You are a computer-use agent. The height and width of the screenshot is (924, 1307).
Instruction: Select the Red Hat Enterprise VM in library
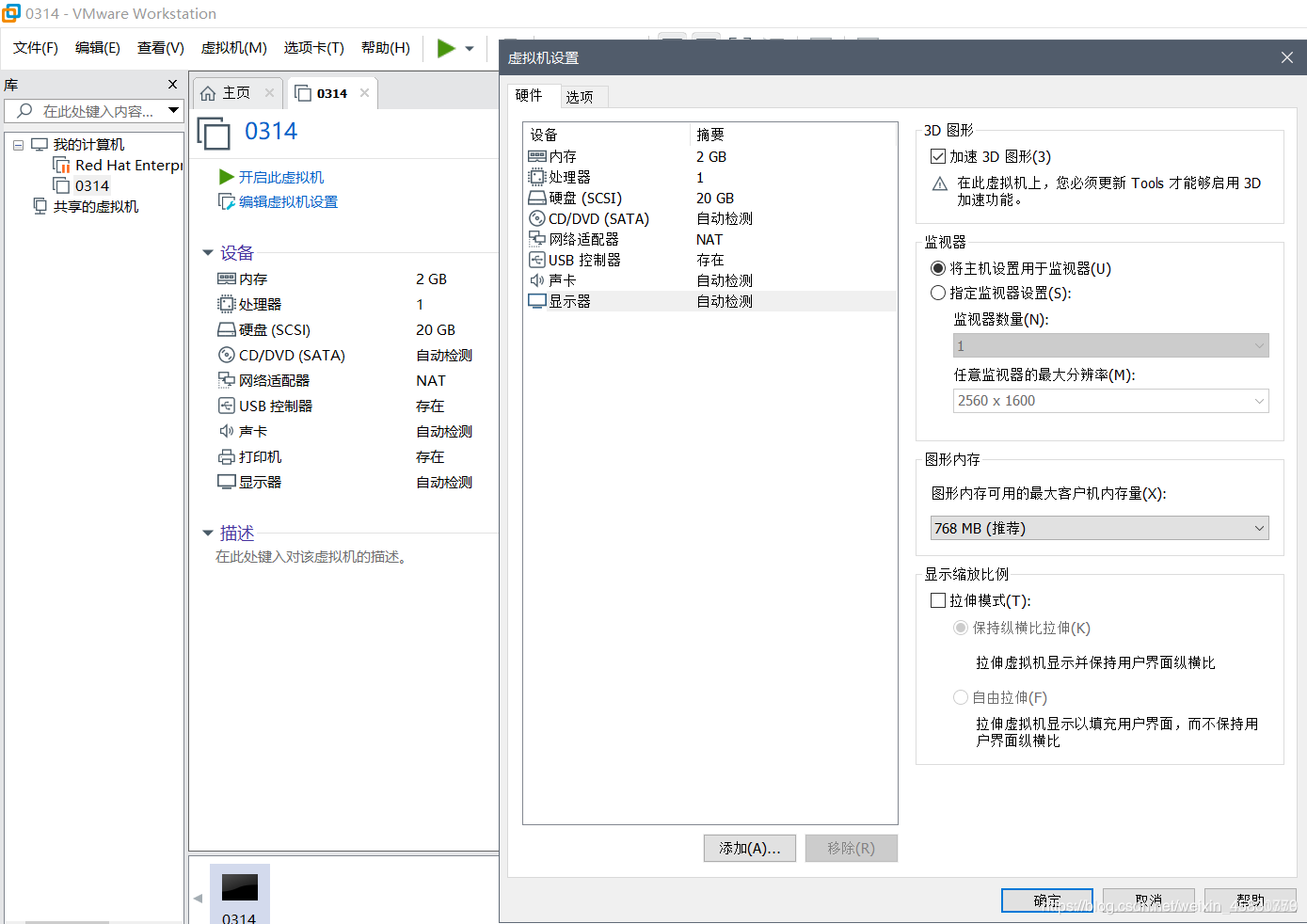point(119,166)
